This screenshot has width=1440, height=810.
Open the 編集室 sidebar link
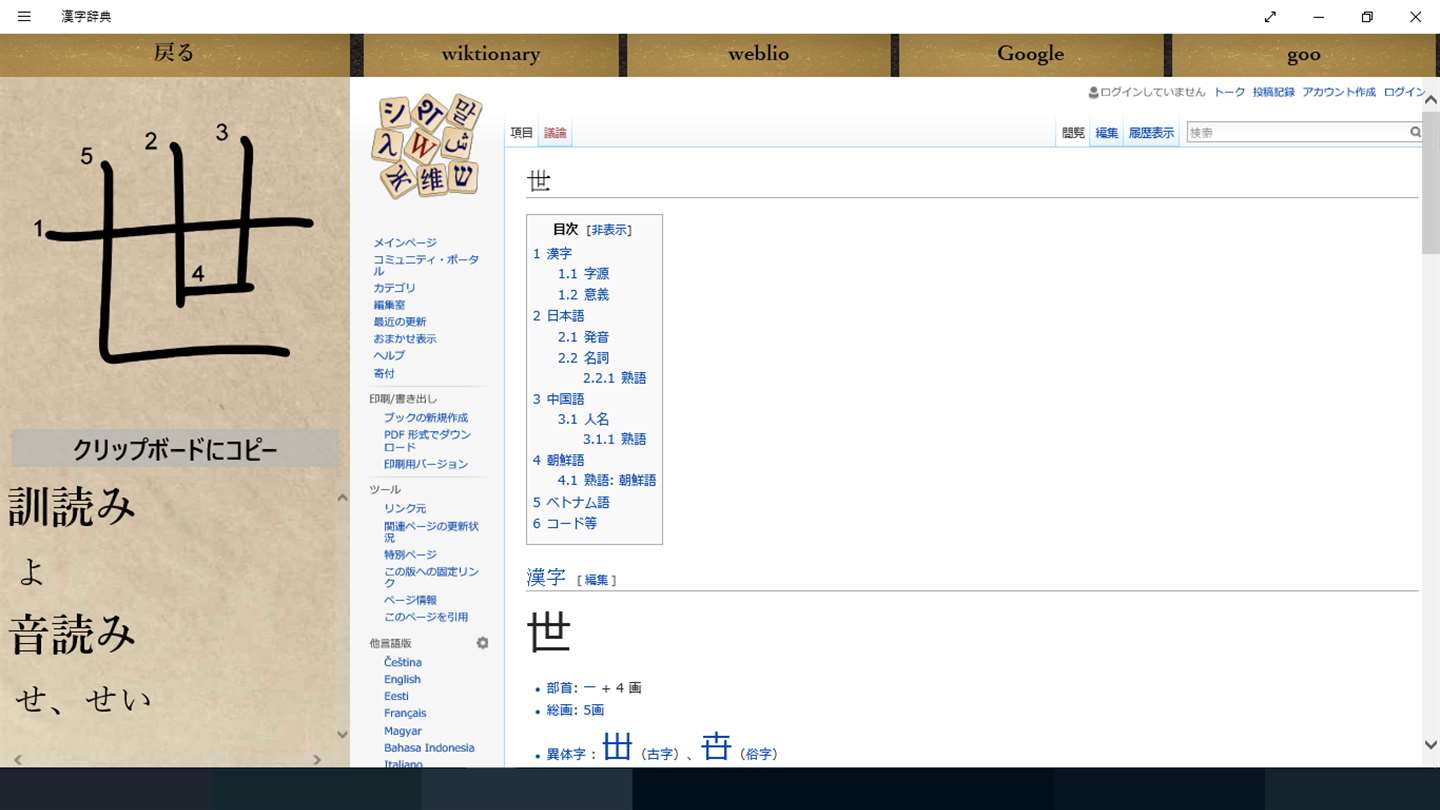pyautogui.click(x=389, y=305)
